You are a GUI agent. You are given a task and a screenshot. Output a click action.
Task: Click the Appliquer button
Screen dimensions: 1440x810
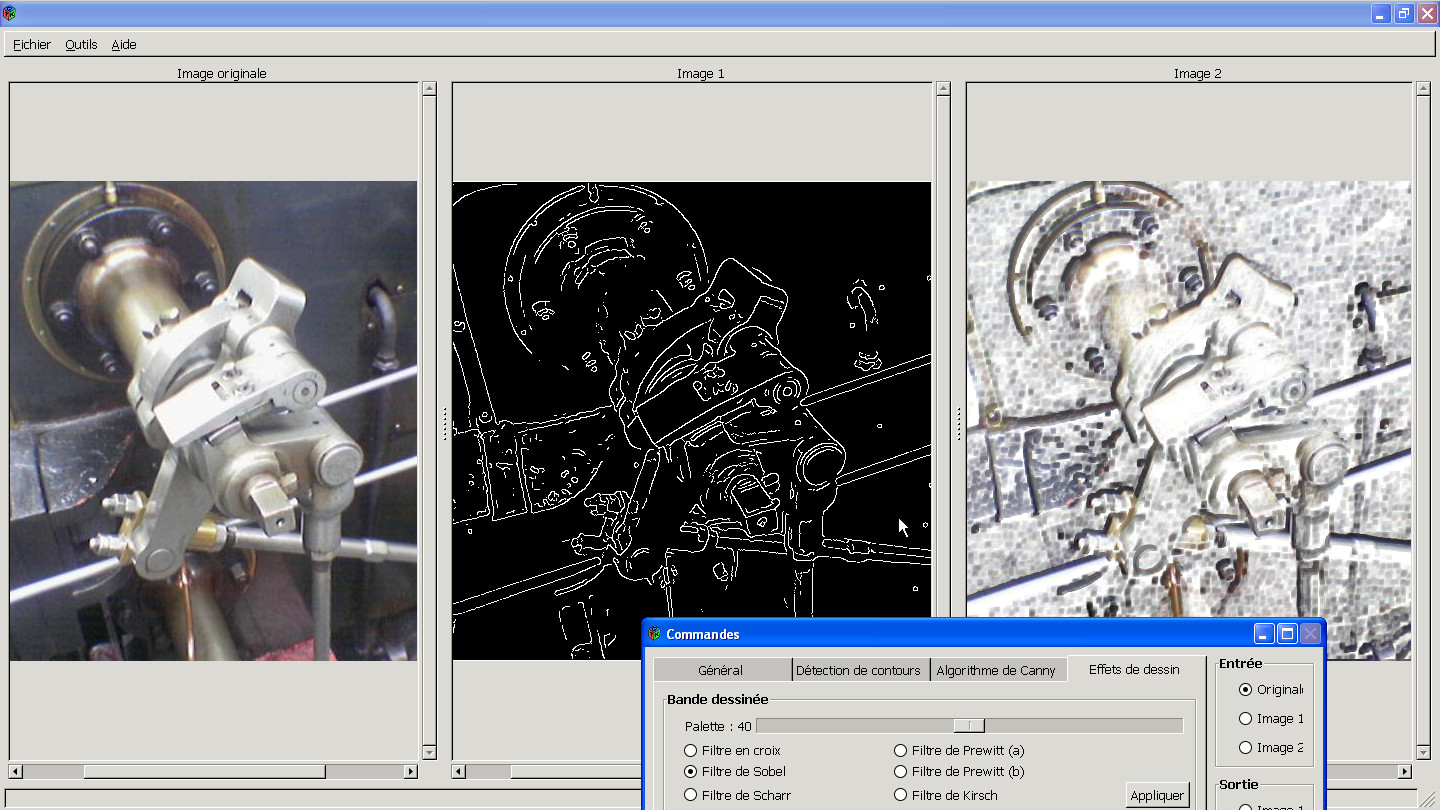(1157, 795)
